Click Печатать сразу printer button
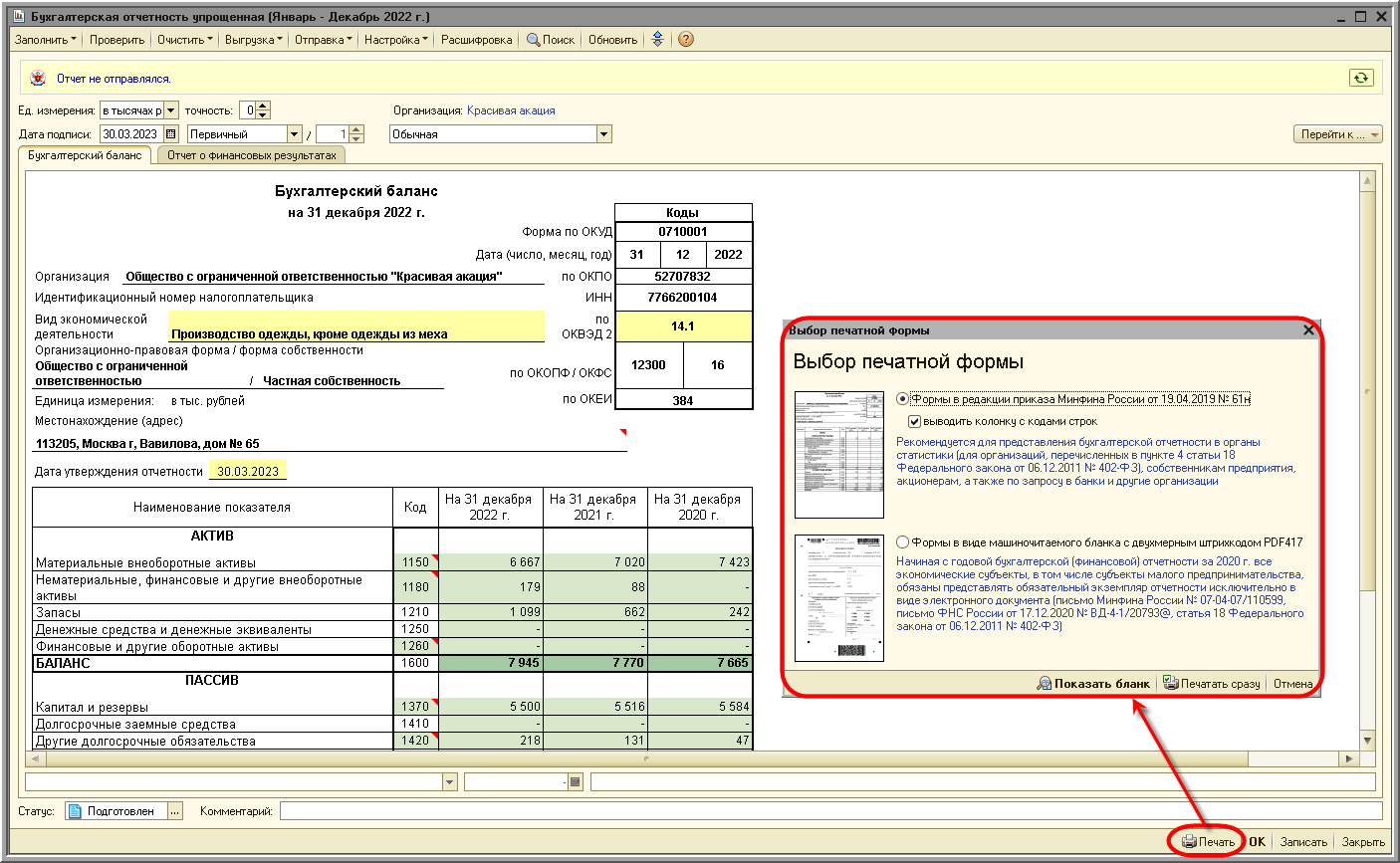1400x863 pixels. coord(1212,684)
